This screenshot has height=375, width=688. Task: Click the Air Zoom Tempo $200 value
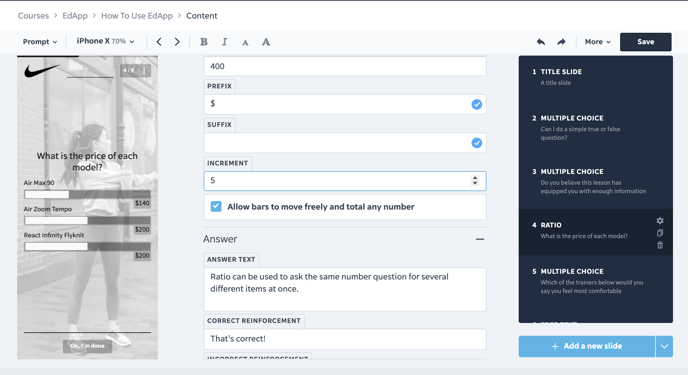pyautogui.click(x=142, y=229)
